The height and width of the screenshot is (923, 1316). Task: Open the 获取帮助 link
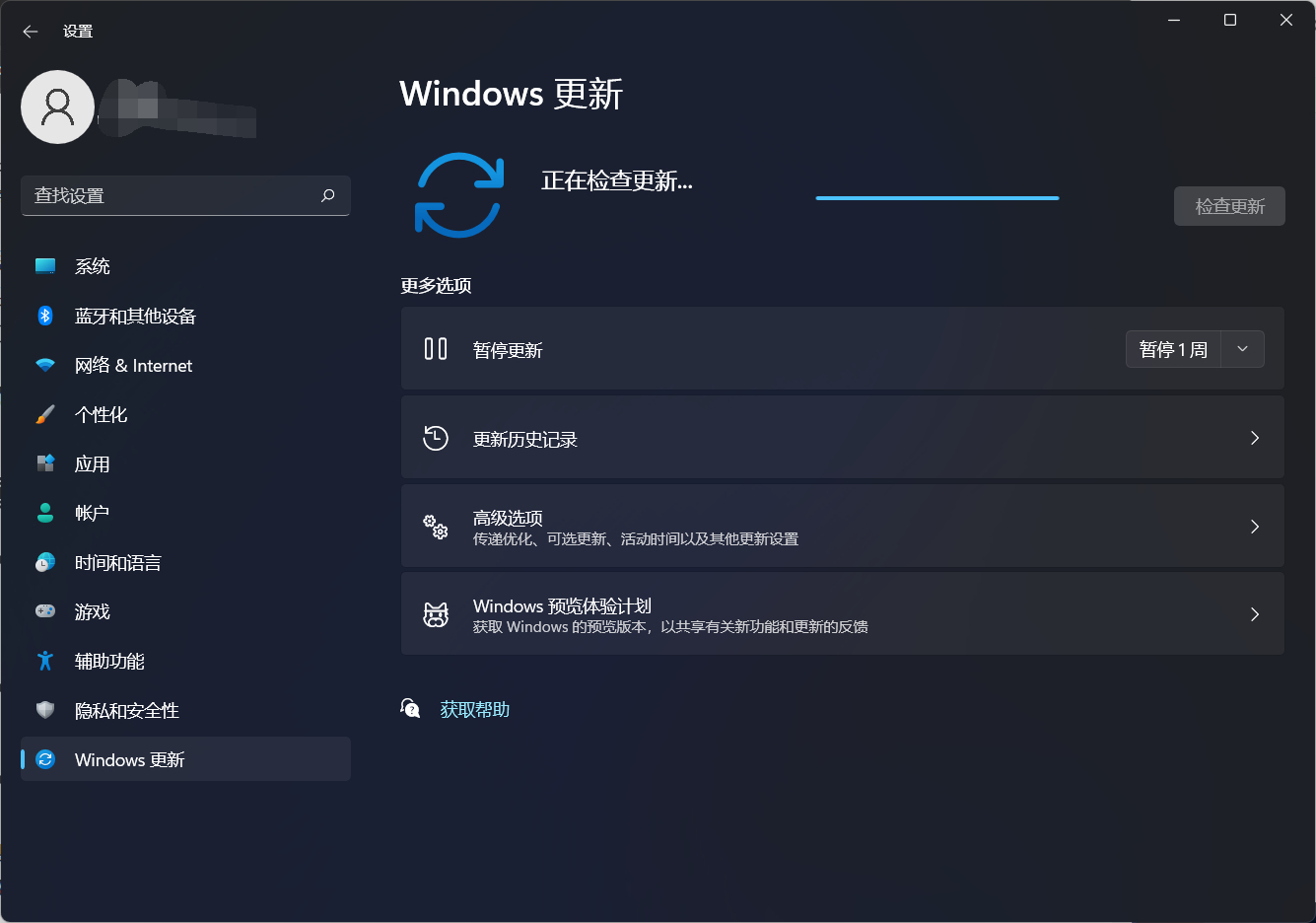474,710
